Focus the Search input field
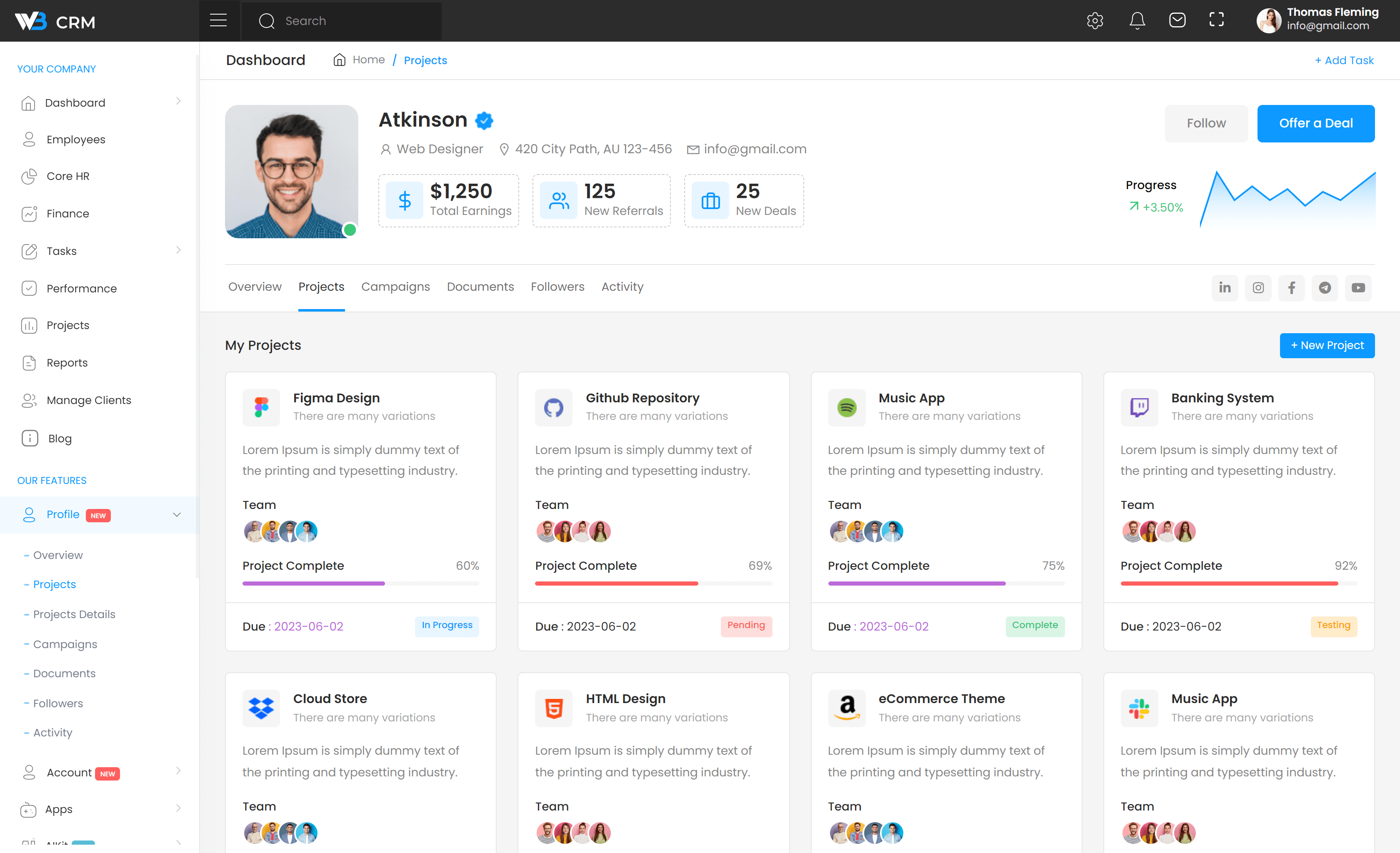The width and height of the screenshot is (1400, 853). point(342,21)
